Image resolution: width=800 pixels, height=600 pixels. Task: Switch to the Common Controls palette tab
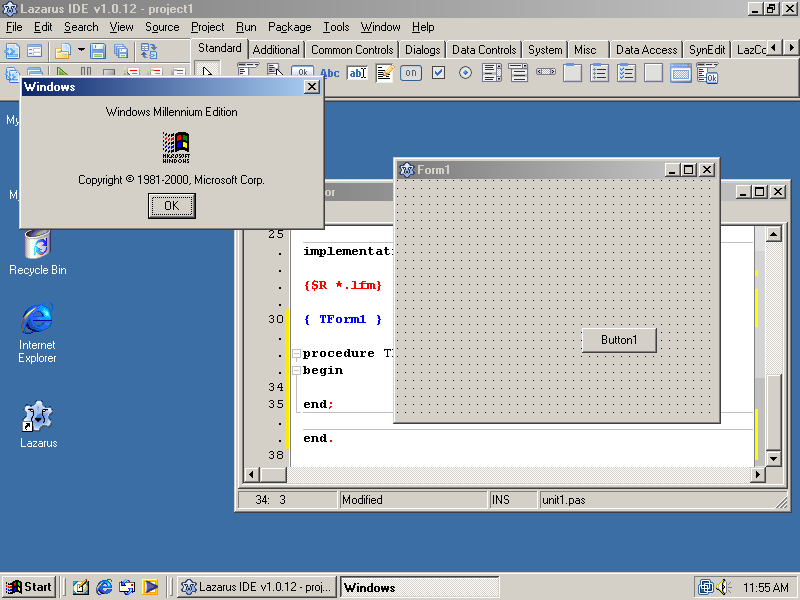click(x=352, y=50)
